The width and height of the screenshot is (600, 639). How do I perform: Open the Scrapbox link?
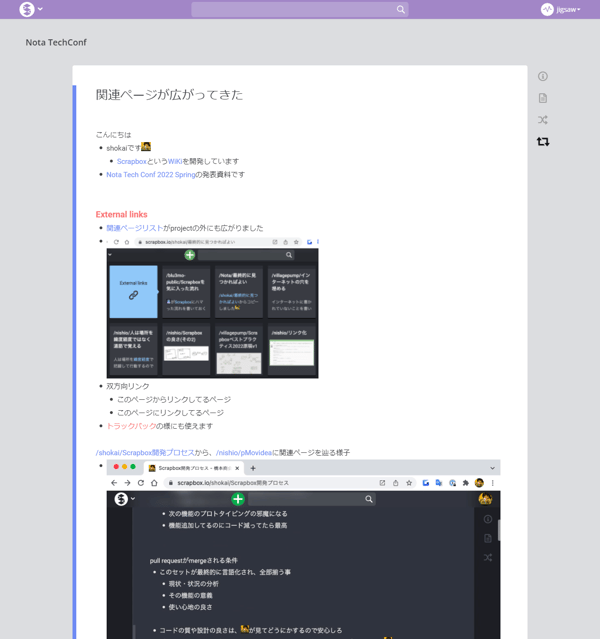tap(132, 161)
